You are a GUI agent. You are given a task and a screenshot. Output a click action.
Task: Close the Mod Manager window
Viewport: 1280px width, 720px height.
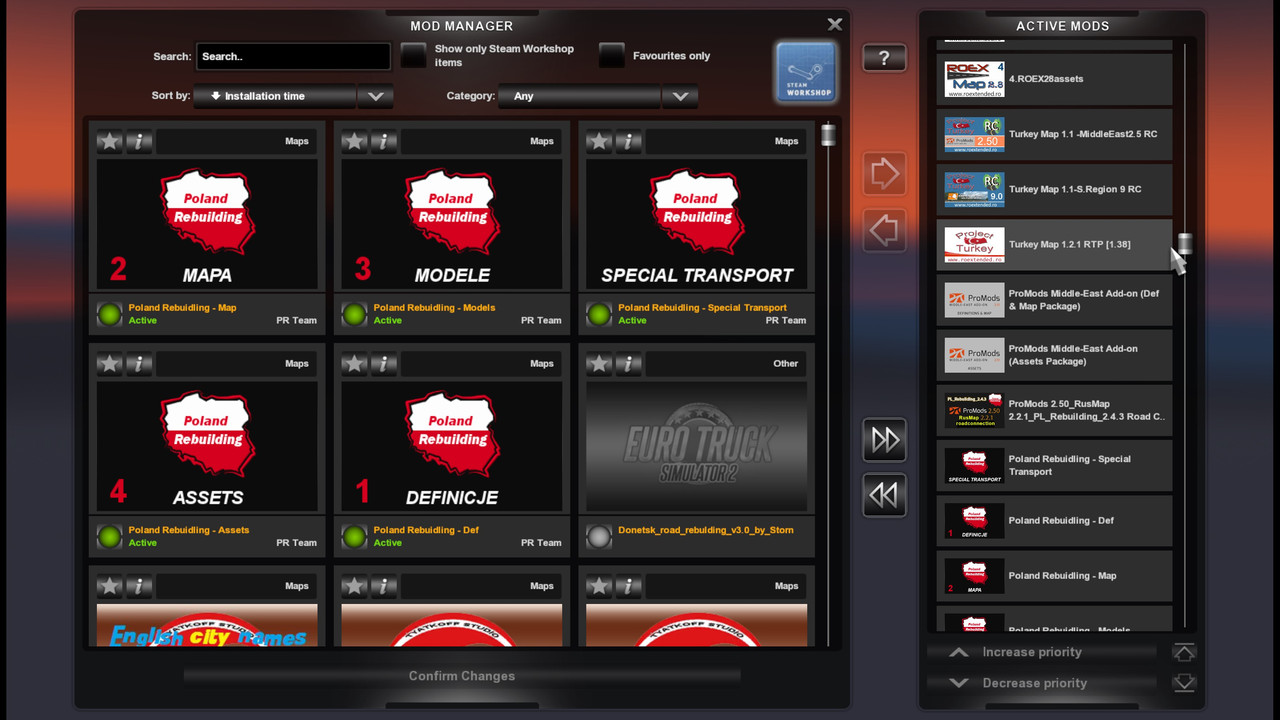835,24
